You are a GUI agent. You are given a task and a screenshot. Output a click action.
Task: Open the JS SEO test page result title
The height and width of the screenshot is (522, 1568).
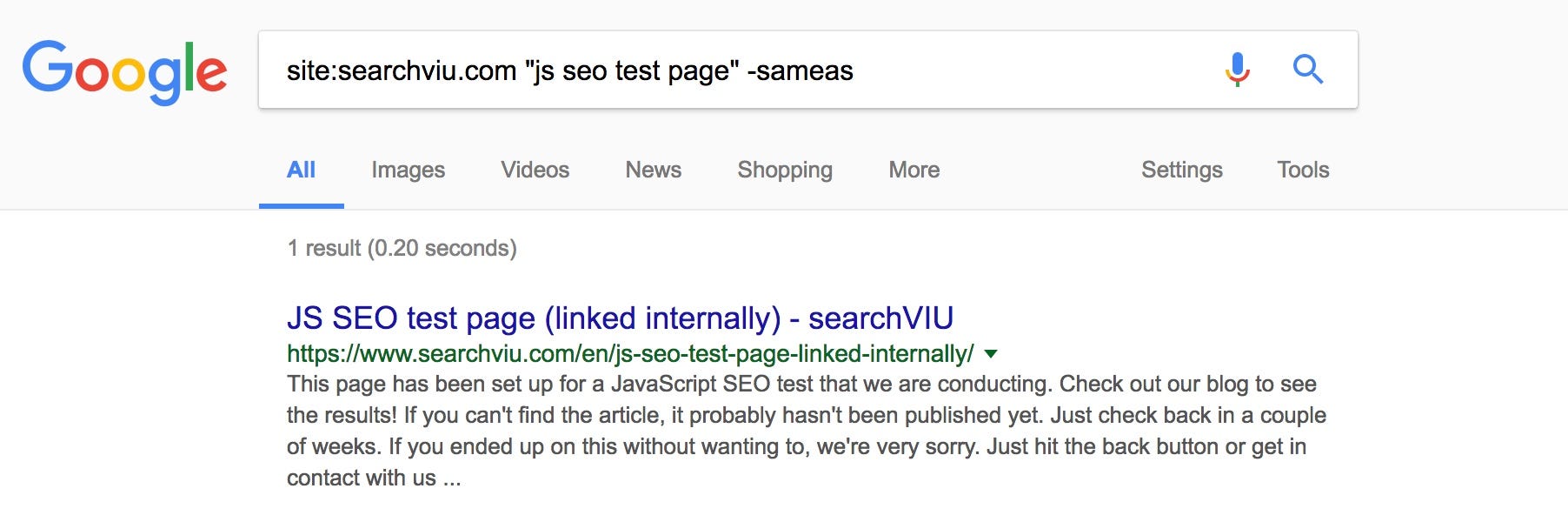[x=620, y=318]
